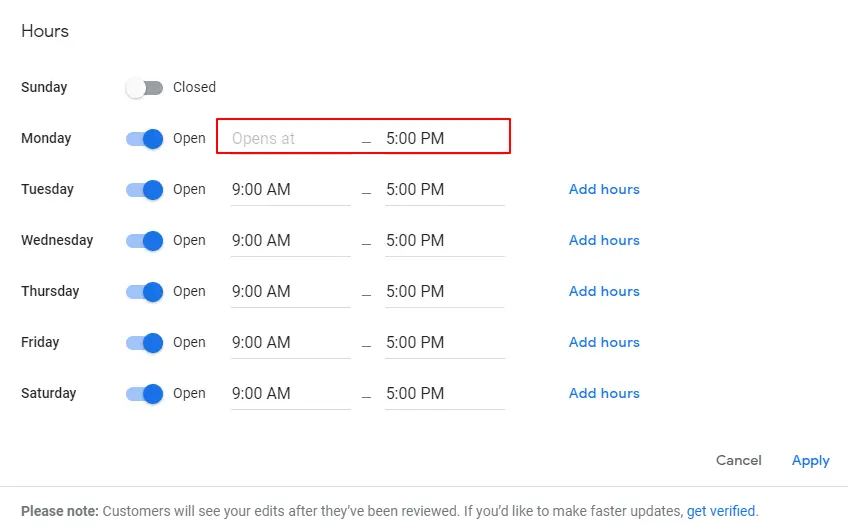Screen dimensions: 848x531
Task: Click Add hours for Thursday
Action: point(604,291)
